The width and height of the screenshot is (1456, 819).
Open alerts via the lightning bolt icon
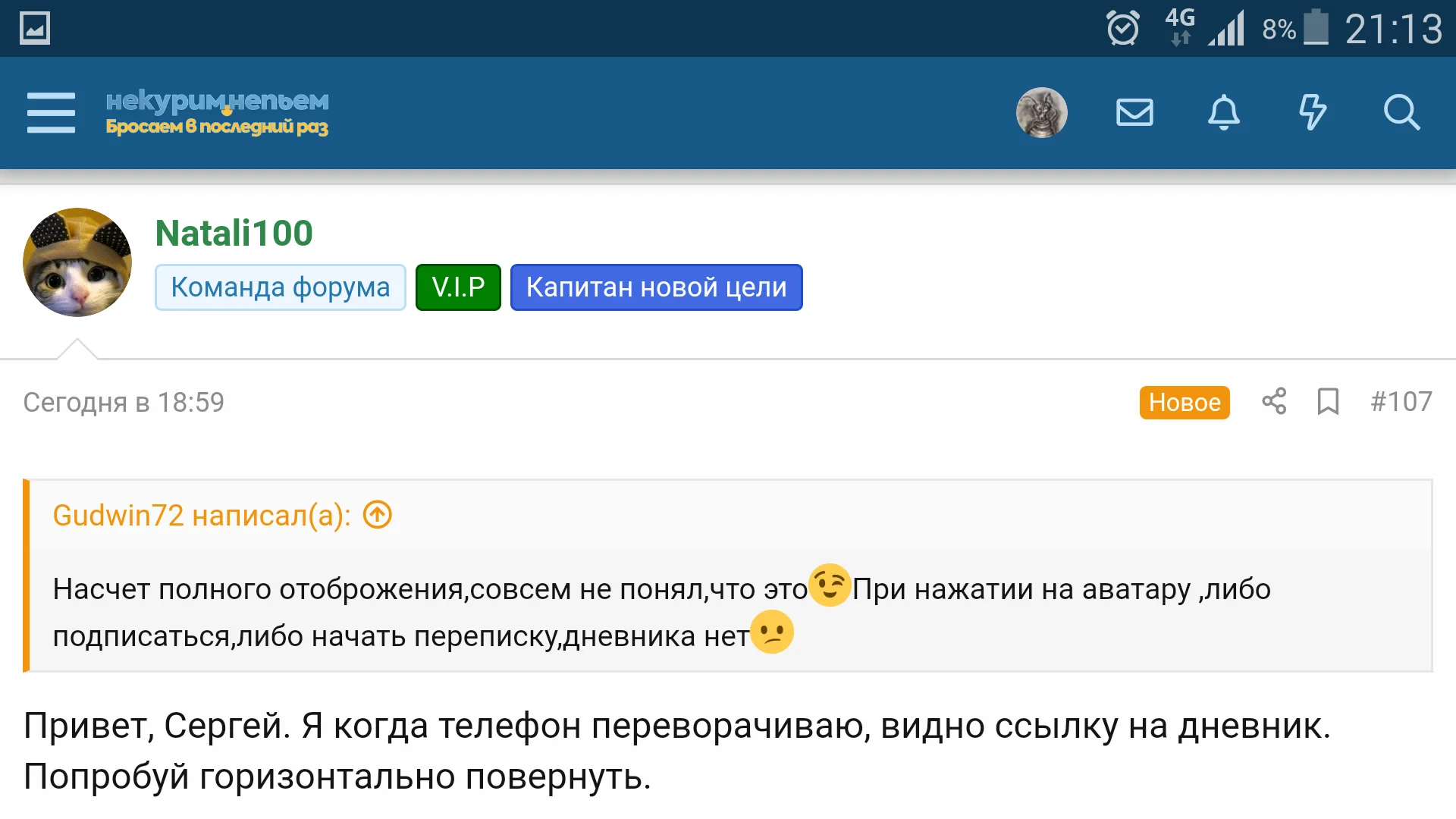pyautogui.click(x=1313, y=112)
